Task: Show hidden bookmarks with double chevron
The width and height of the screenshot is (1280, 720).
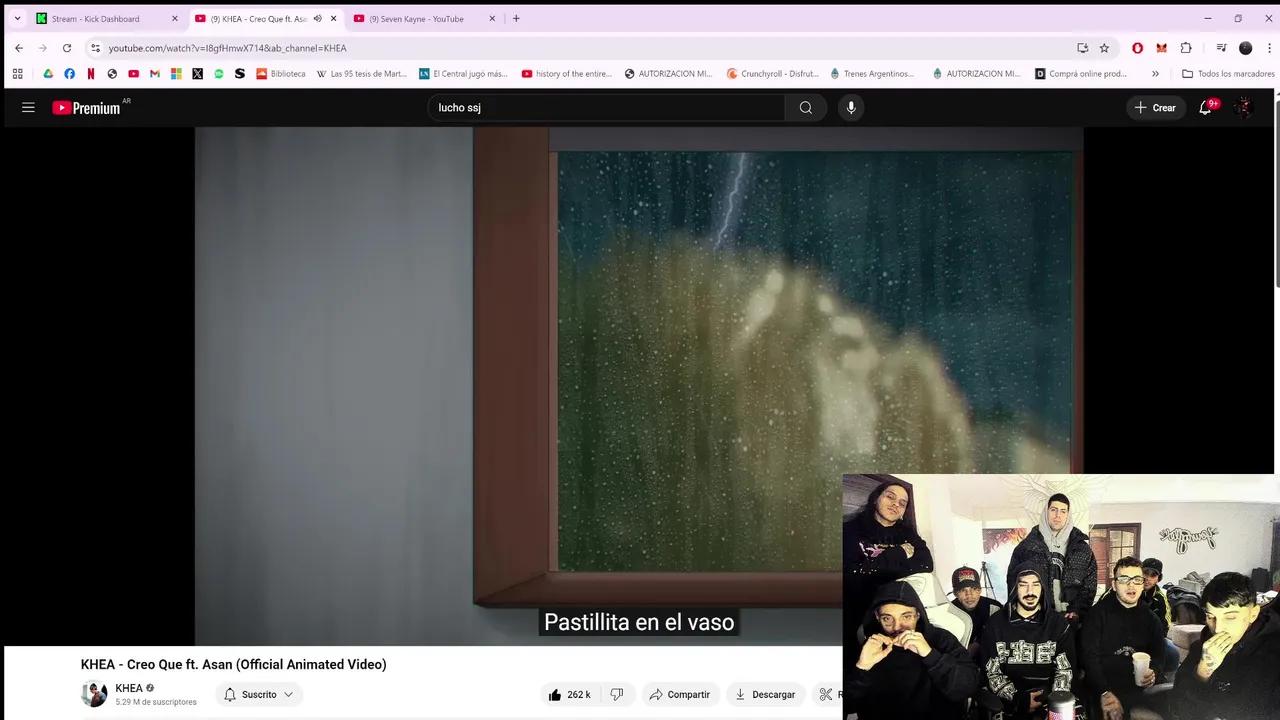Action: tap(1155, 74)
